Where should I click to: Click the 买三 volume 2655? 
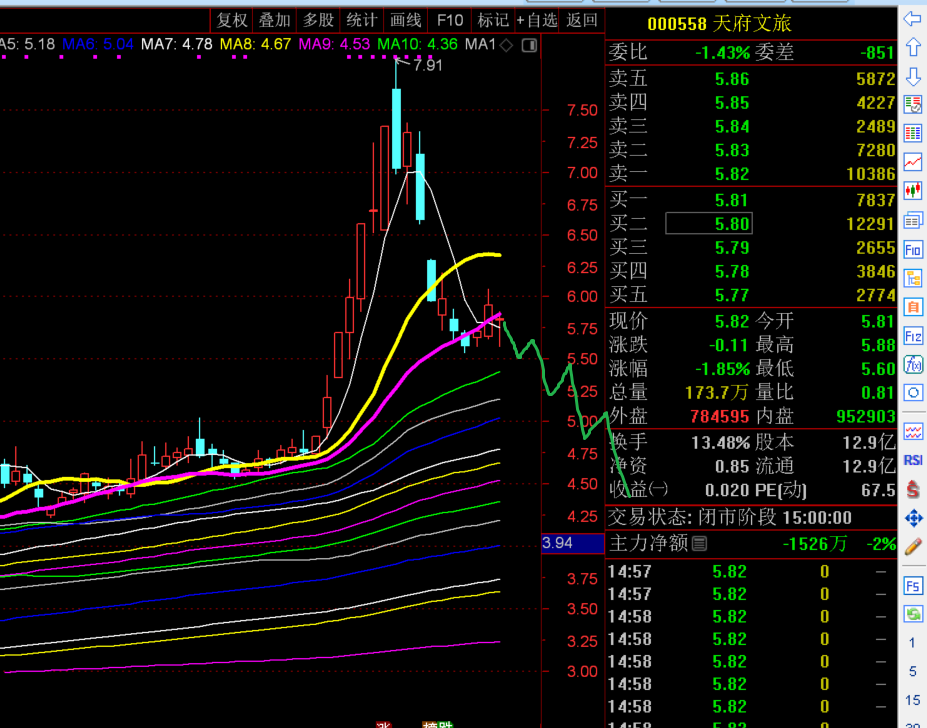pyautogui.click(x=876, y=247)
